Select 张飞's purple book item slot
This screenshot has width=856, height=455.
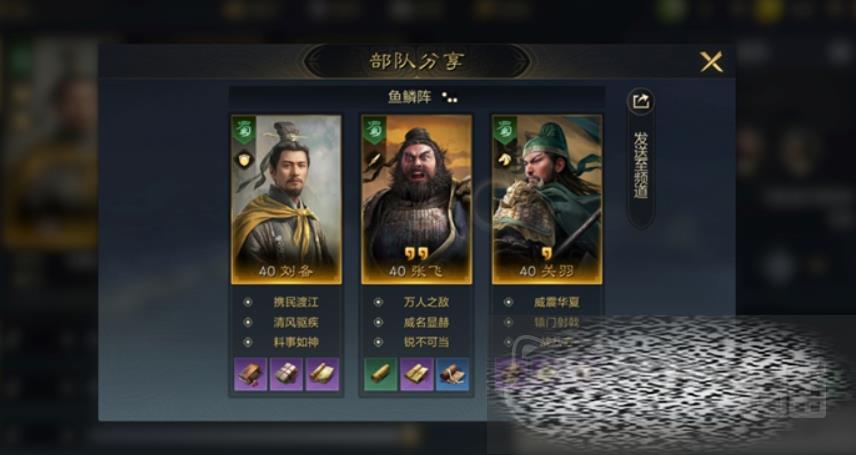click(x=417, y=374)
